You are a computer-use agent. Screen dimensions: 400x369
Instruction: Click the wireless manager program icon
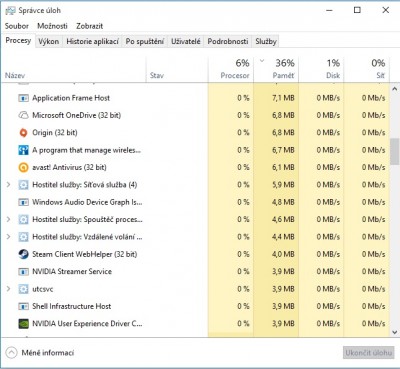pos(23,150)
